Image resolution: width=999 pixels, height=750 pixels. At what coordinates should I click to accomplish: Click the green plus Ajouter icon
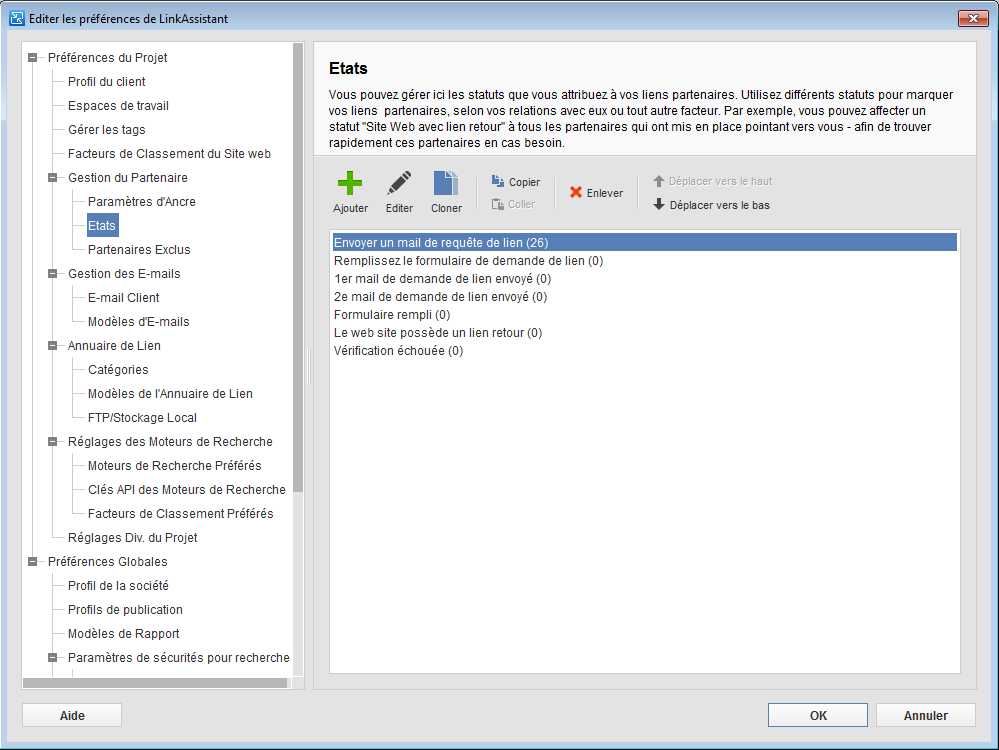click(350, 184)
